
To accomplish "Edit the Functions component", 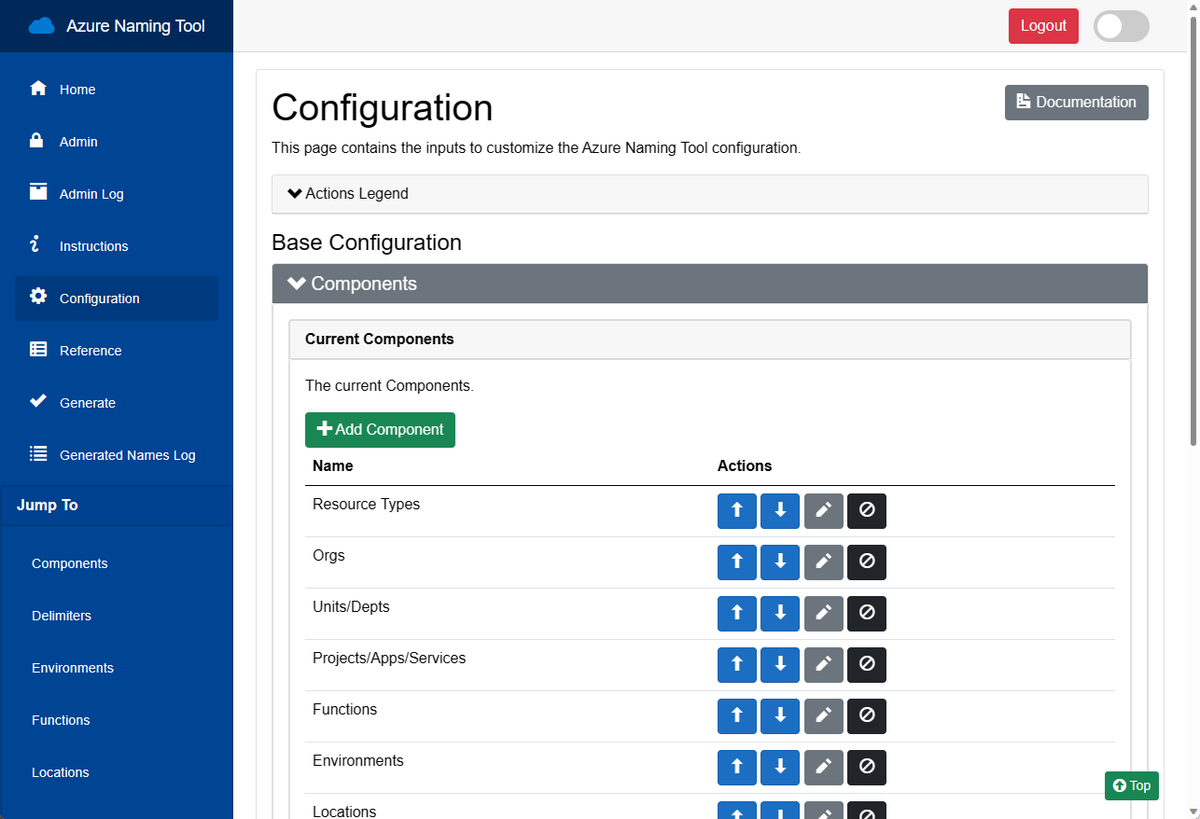I will 824,716.
